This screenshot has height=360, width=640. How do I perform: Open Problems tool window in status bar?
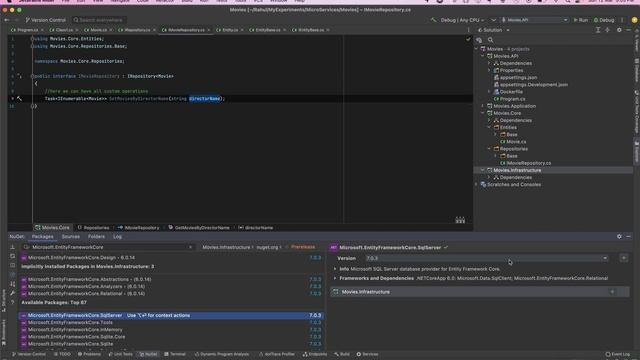pos(89,354)
